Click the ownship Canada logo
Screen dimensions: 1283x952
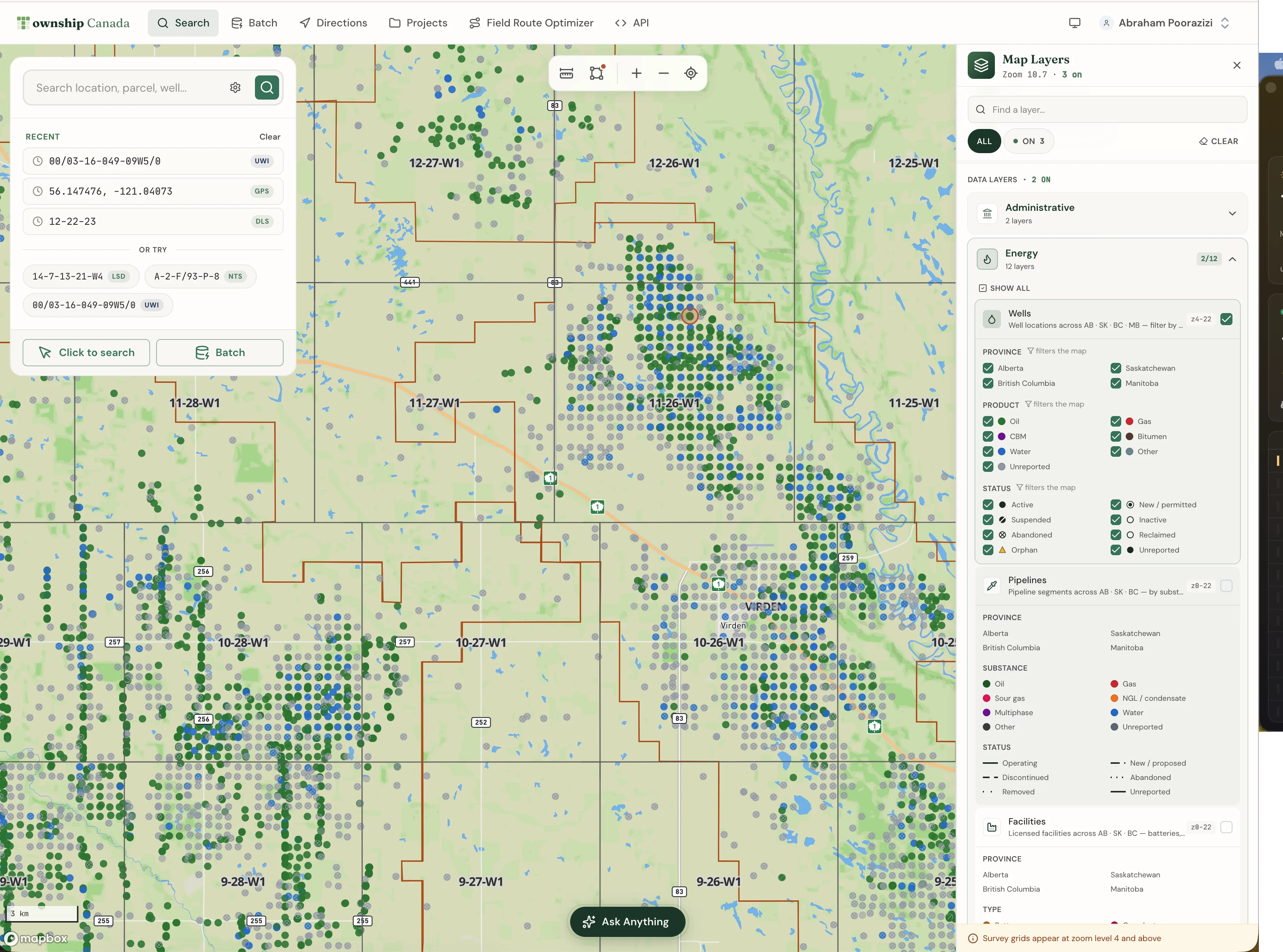click(73, 23)
